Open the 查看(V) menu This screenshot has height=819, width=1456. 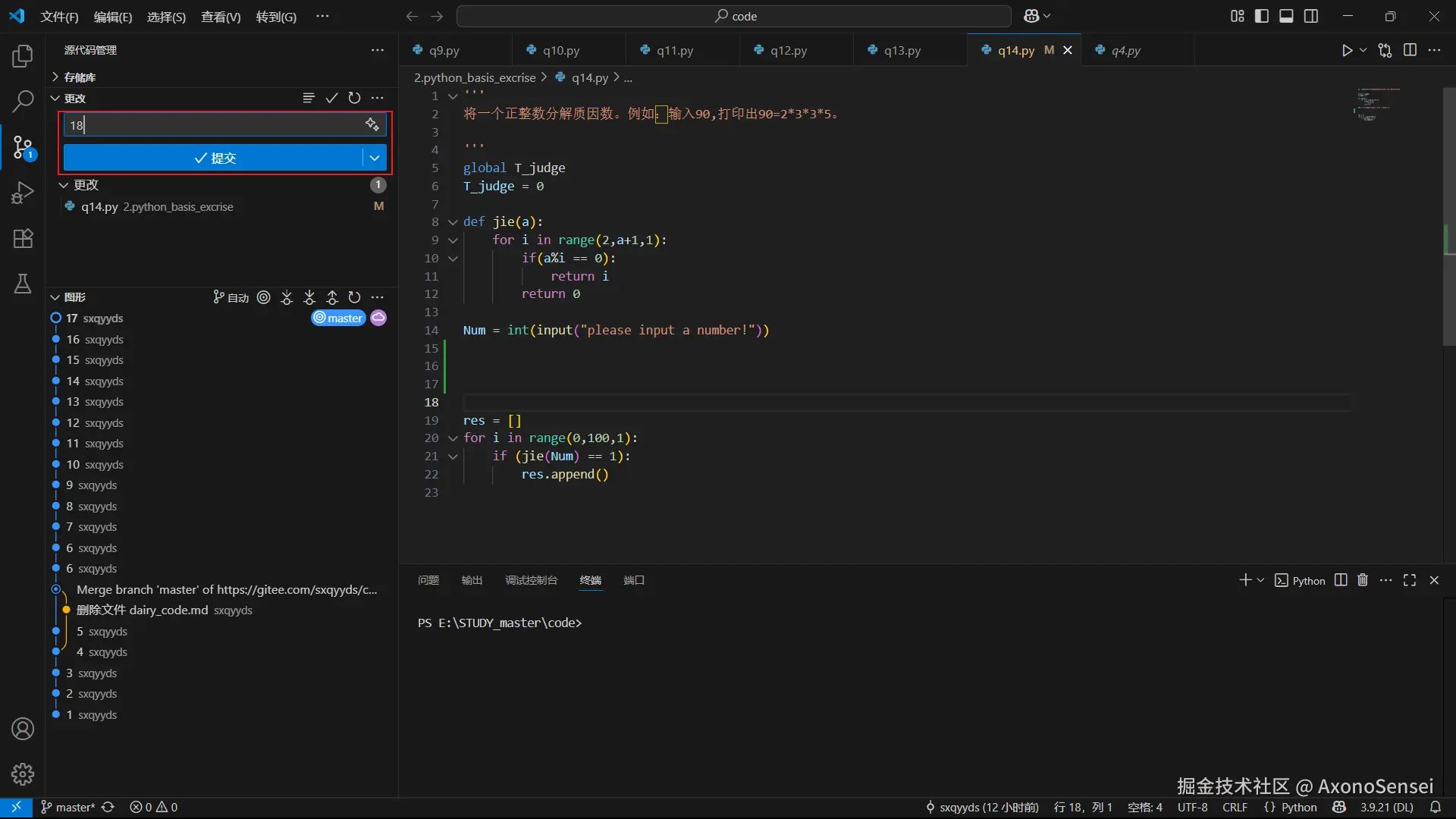(221, 17)
